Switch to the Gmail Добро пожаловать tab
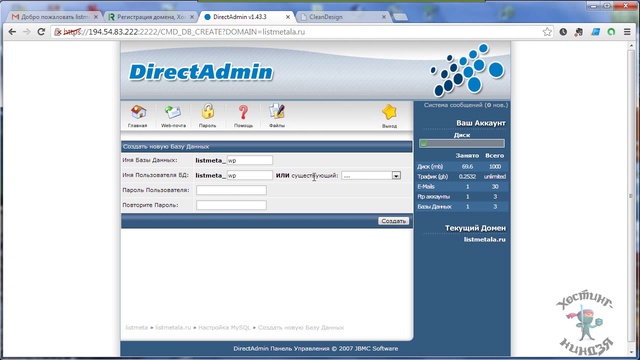 point(54,17)
